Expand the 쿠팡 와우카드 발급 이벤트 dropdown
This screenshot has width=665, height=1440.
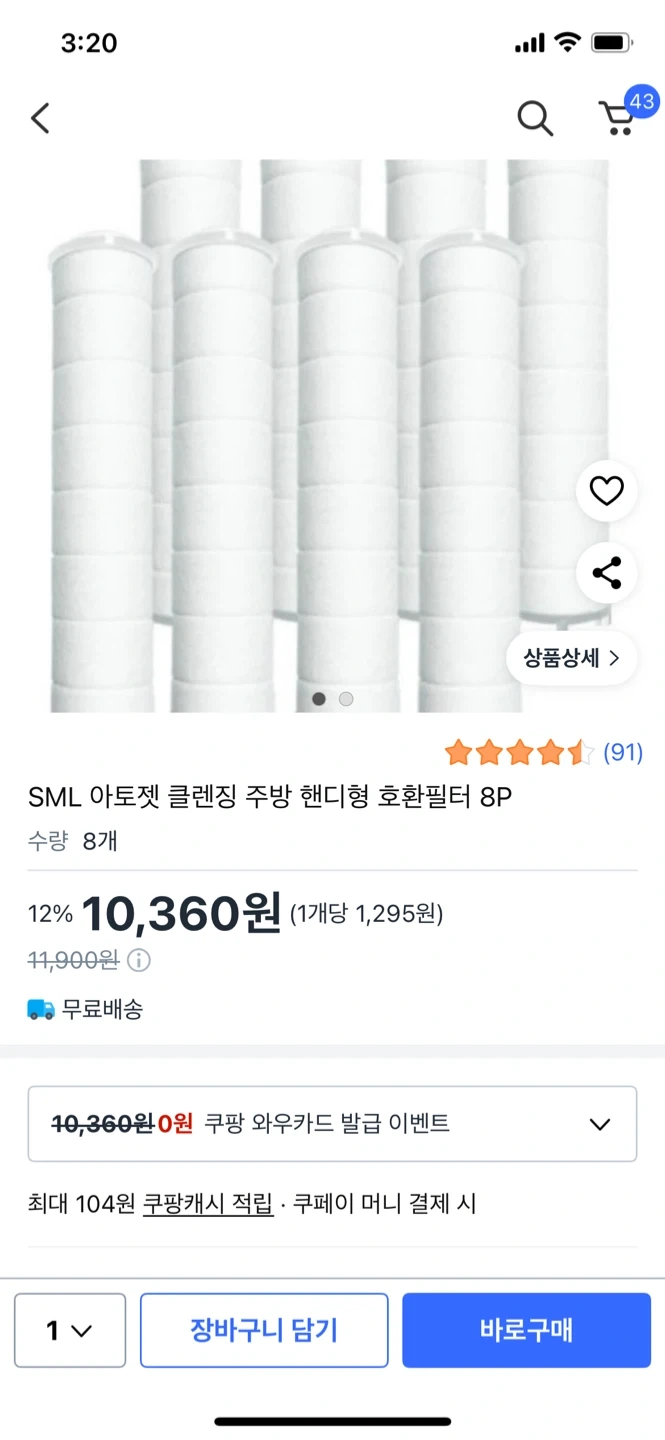332,1124
